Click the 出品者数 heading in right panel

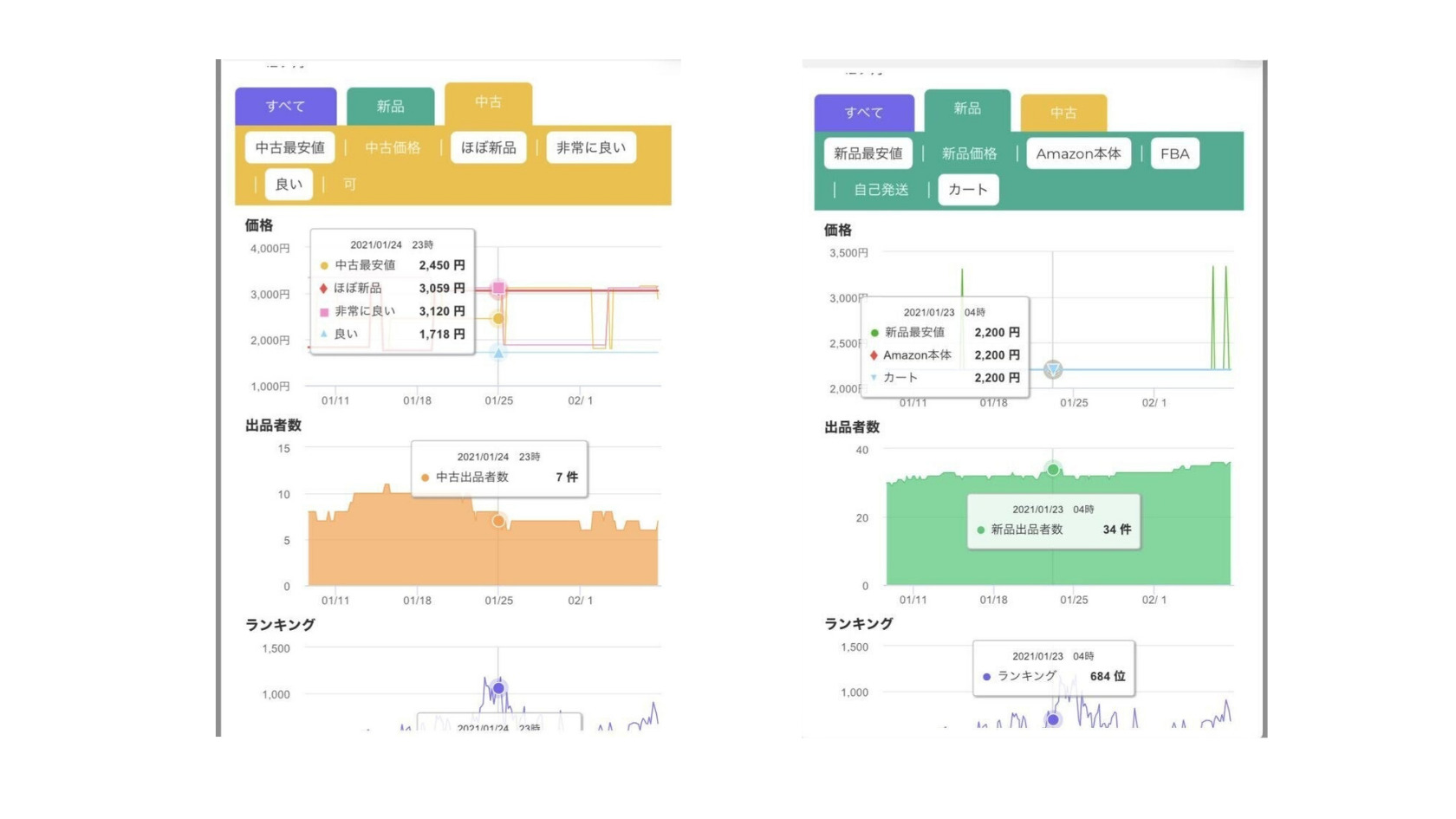852,427
